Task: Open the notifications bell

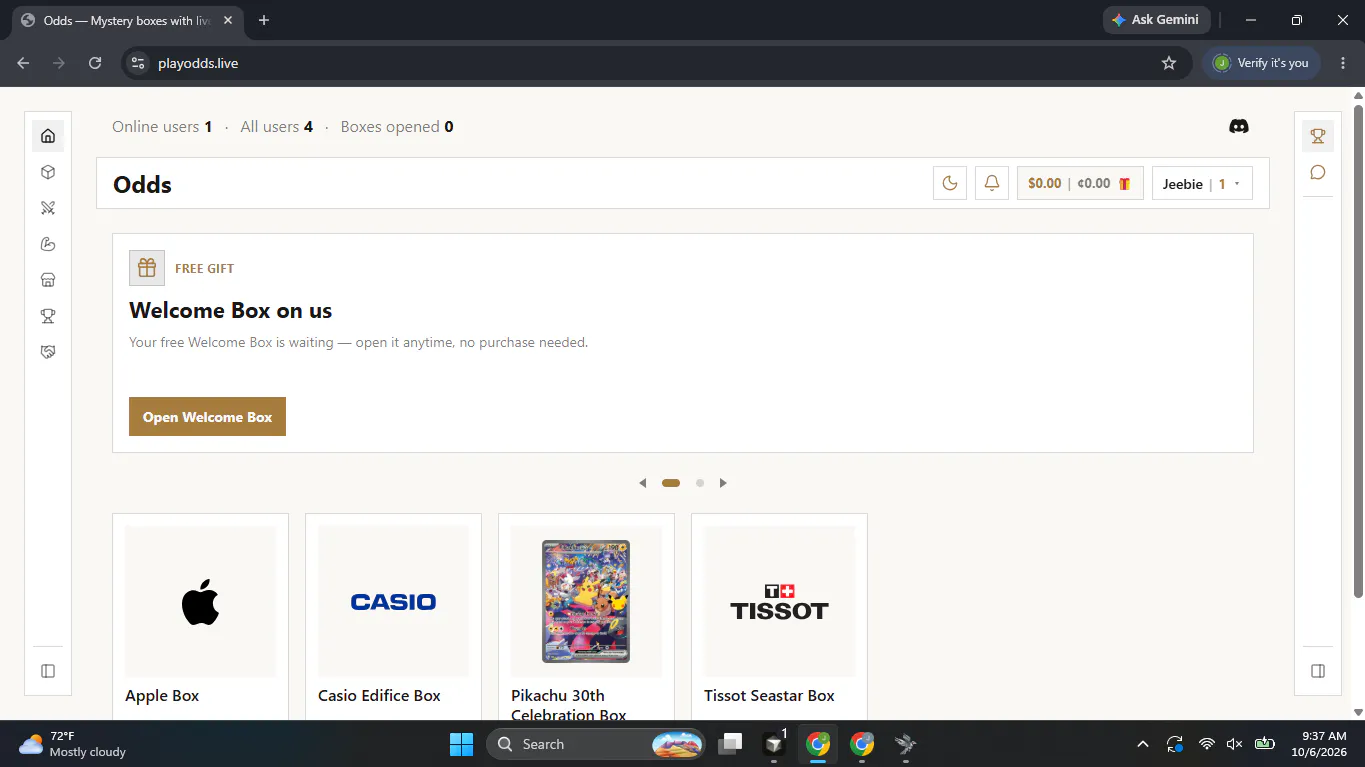Action: [992, 183]
